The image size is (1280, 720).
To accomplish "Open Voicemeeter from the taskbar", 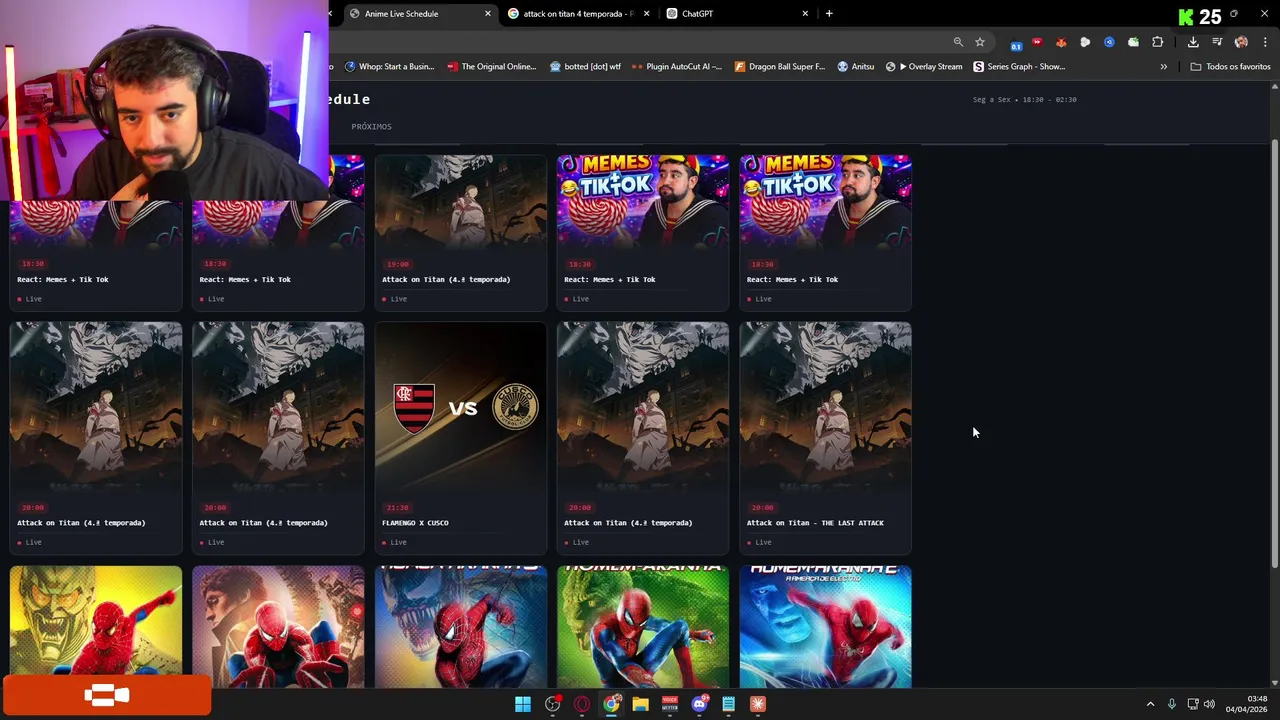I will [x=670, y=704].
